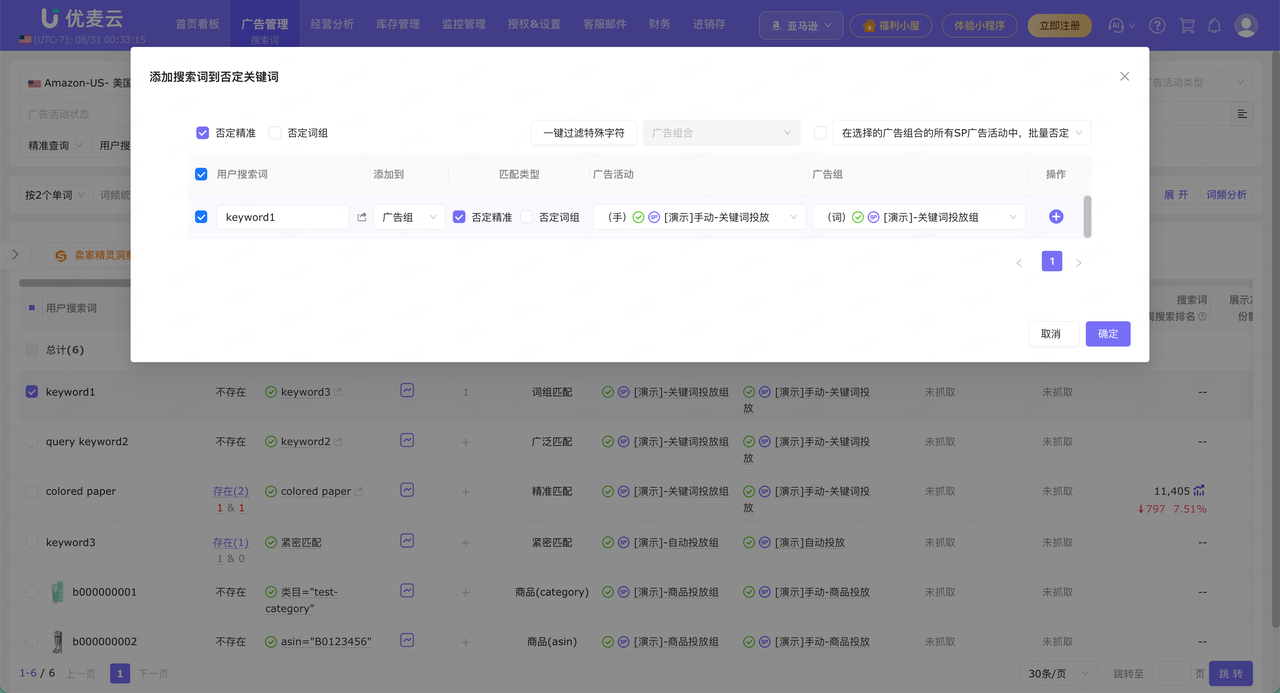The image size is (1280, 693).
Task: Open the help question-mark icon in header
Action: pyautogui.click(x=1157, y=25)
